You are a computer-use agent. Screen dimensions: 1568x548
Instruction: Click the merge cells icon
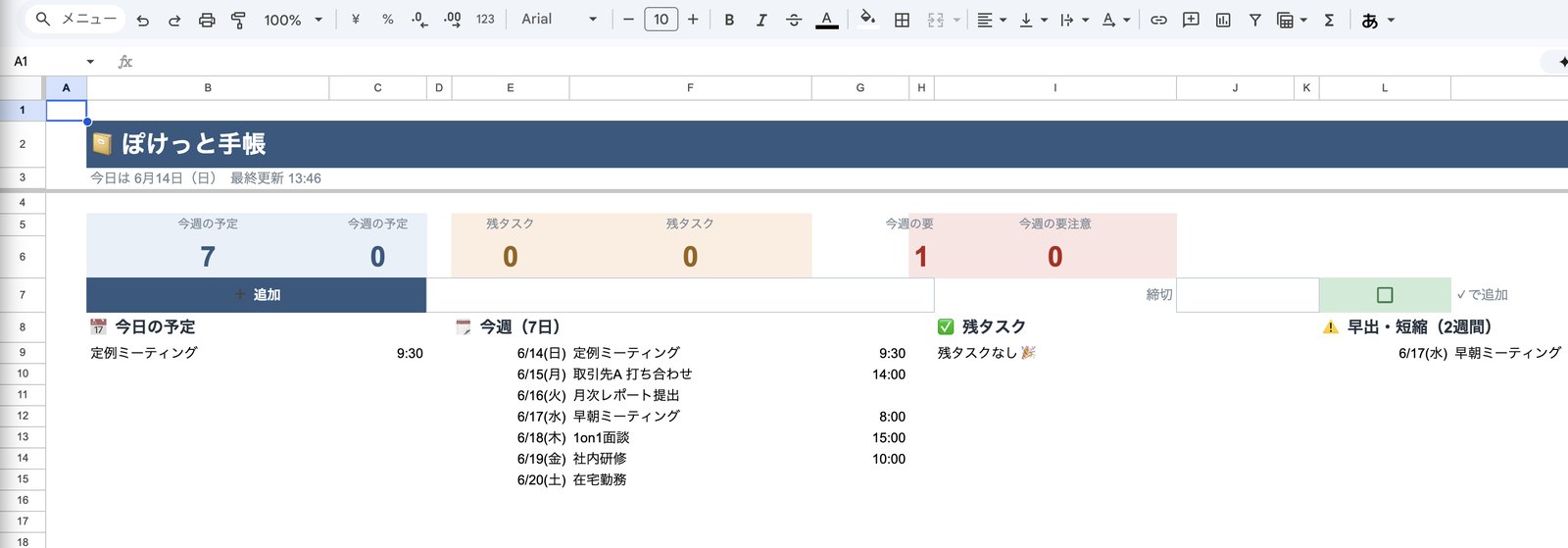[x=936, y=20]
